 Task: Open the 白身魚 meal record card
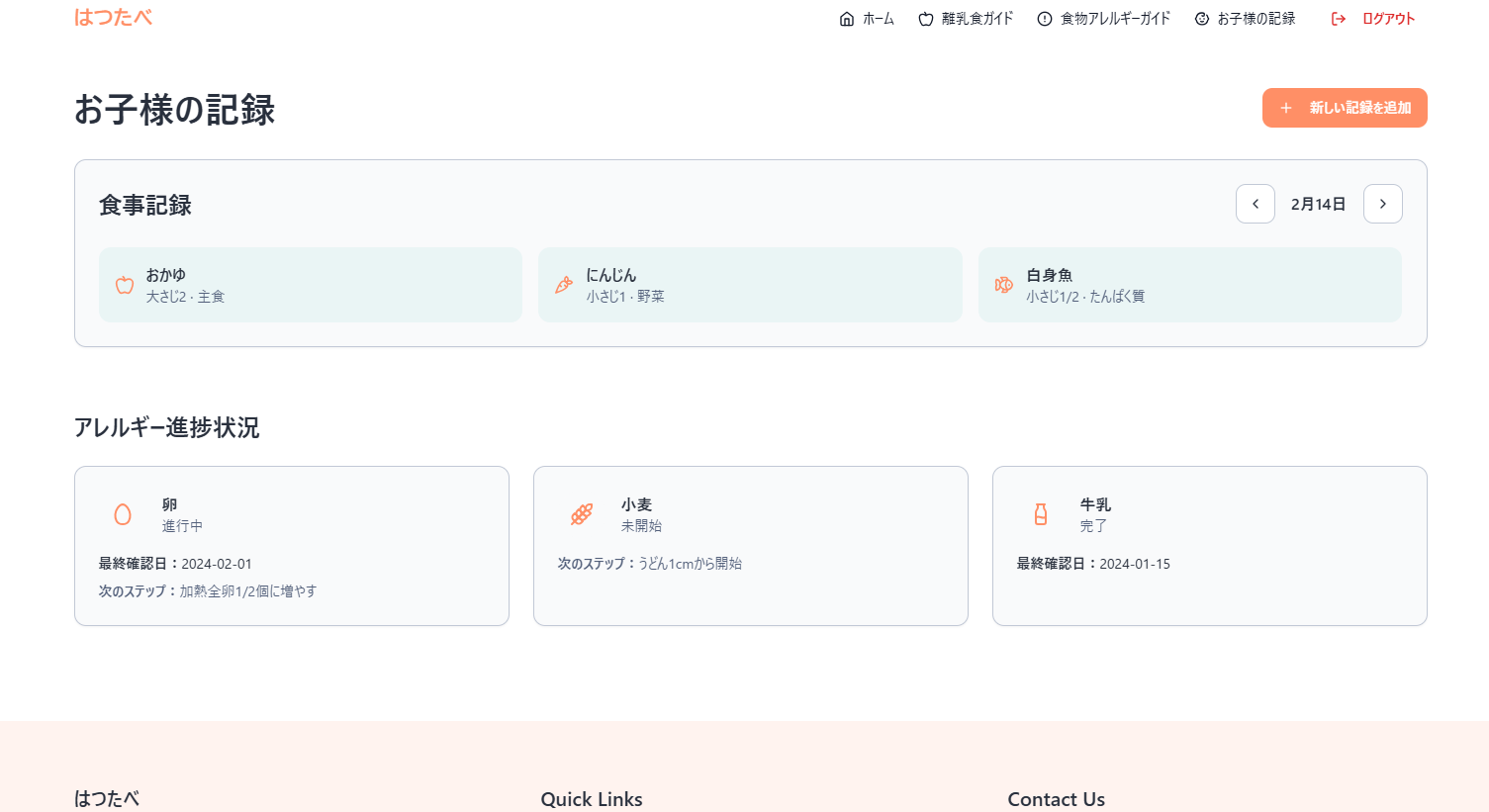1190,285
